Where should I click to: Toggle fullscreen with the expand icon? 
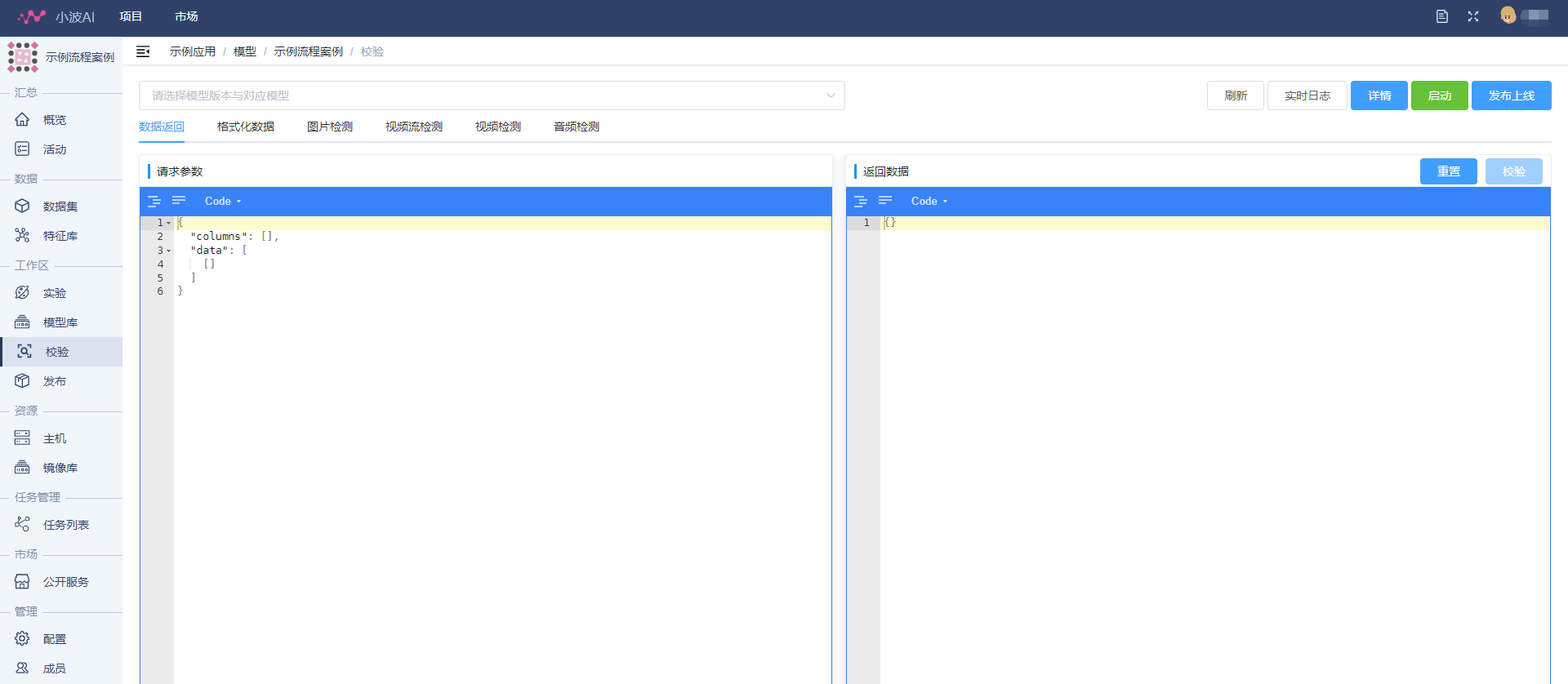pos(1473,16)
